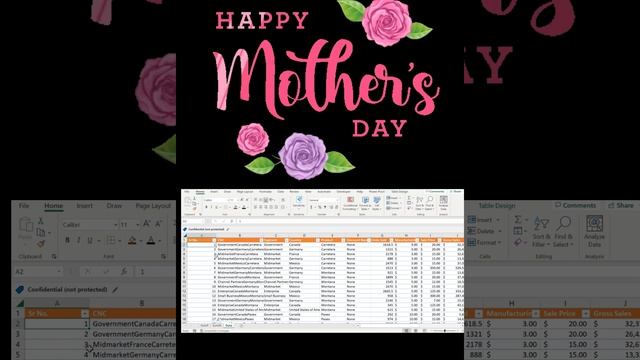This screenshot has width=640, height=360.
Task: Click Page Layout tab in background Excel
Action: (153, 206)
